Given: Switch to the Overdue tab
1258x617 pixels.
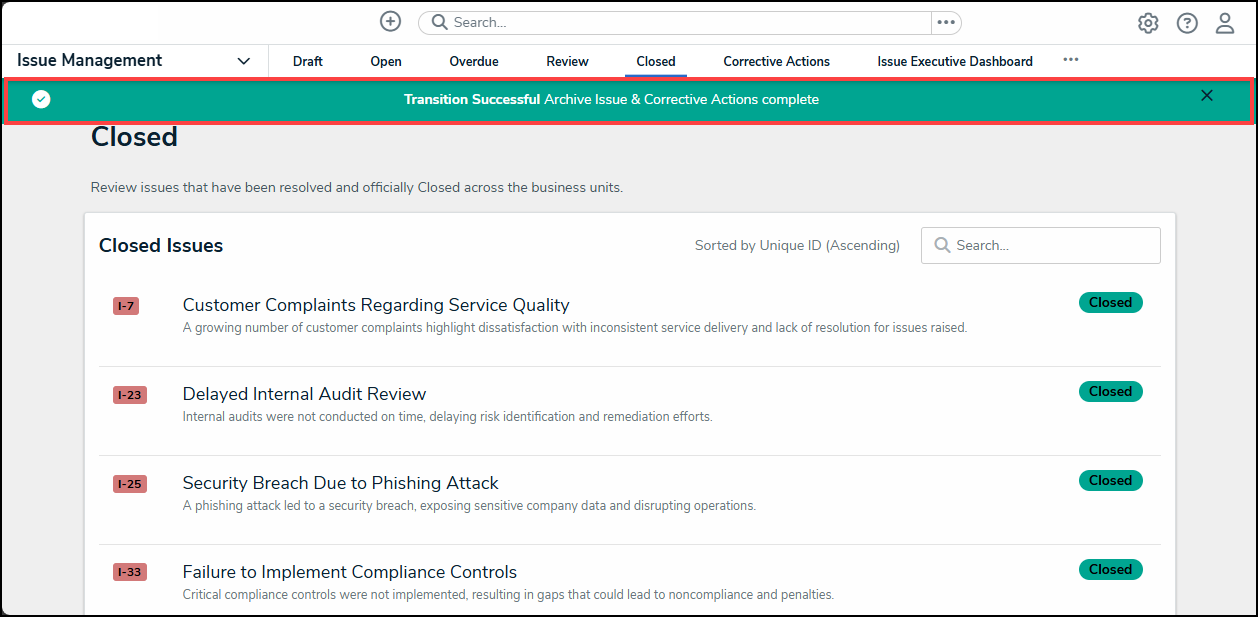Looking at the screenshot, I should [474, 62].
